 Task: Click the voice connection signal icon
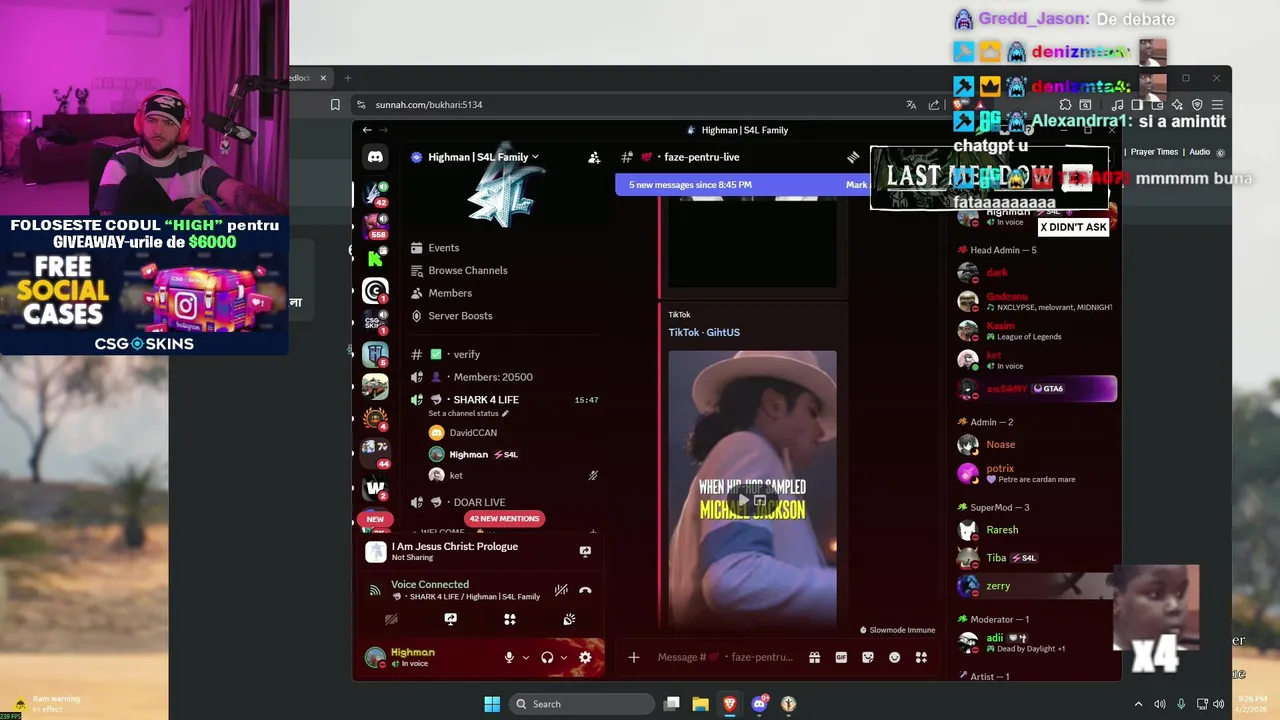click(x=375, y=590)
